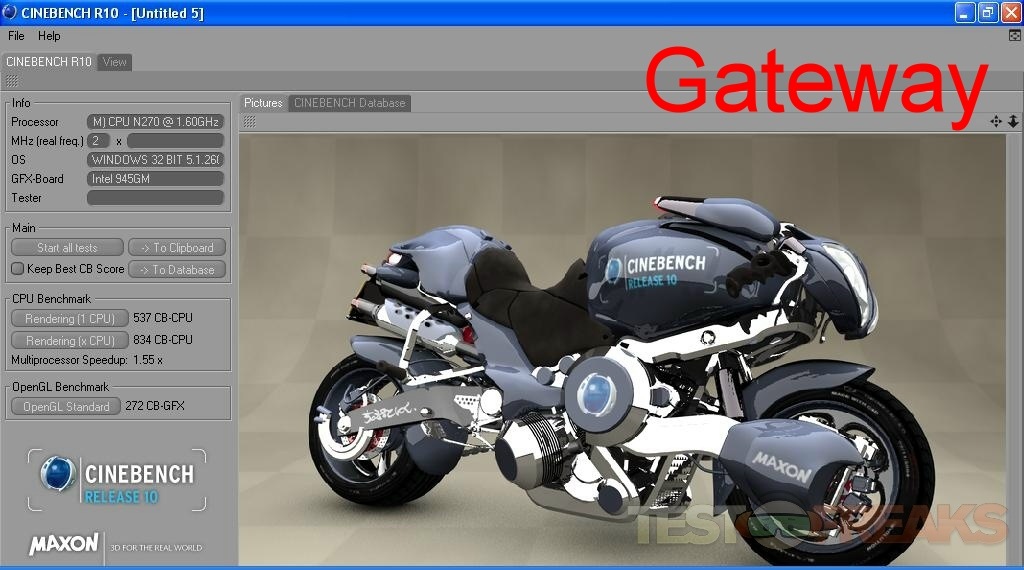Select the Pictures tab
This screenshot has width=1024, height=570.
[263, 103]
